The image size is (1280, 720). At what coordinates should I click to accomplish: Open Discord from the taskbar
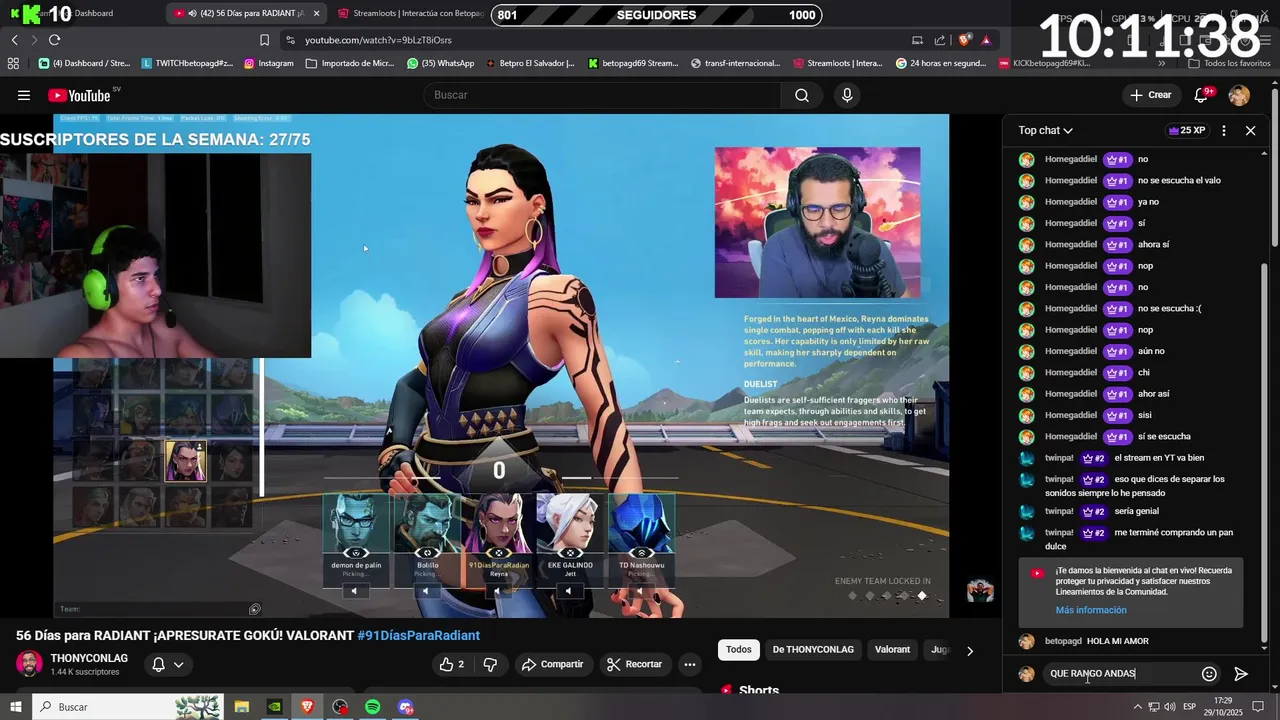[x=406, y=707]
